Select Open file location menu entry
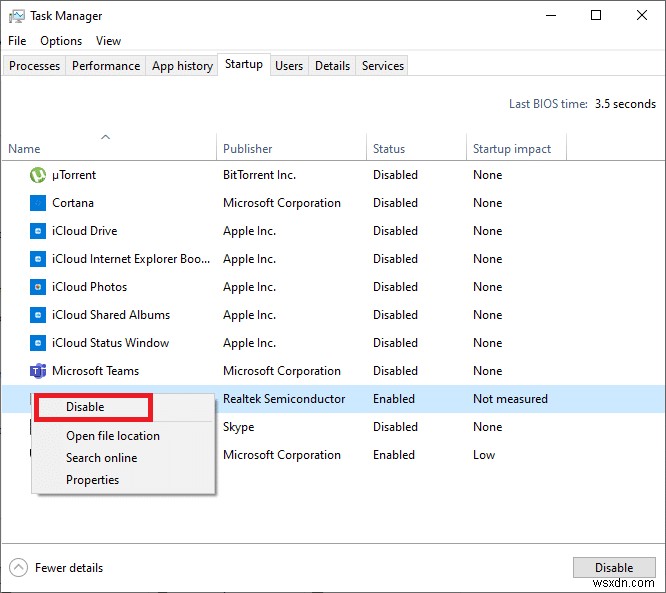 click(113, 436)
